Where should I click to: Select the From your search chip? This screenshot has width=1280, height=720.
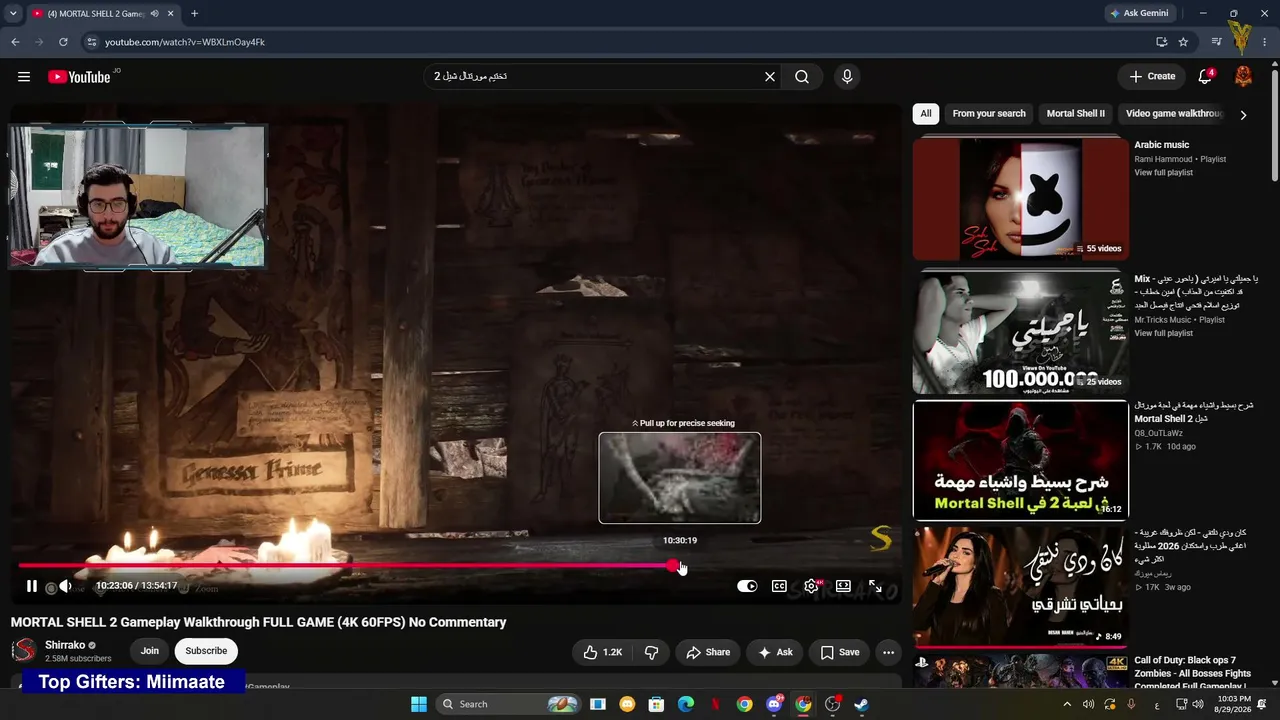989,114
